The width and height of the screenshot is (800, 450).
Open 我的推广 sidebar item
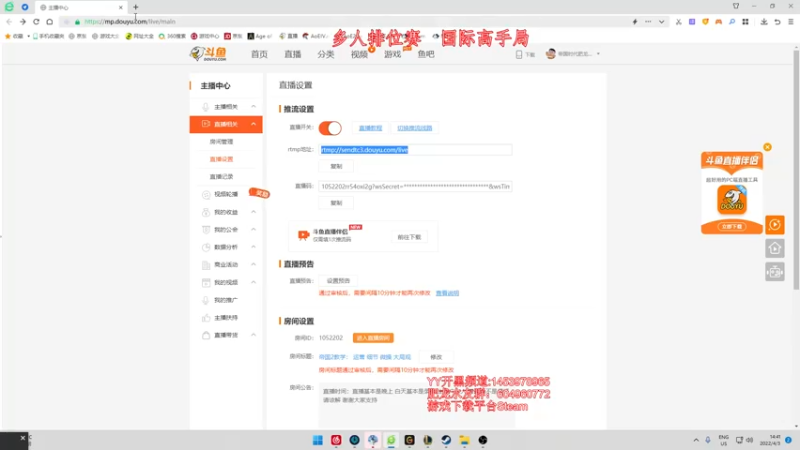click(x=226, y=300)
